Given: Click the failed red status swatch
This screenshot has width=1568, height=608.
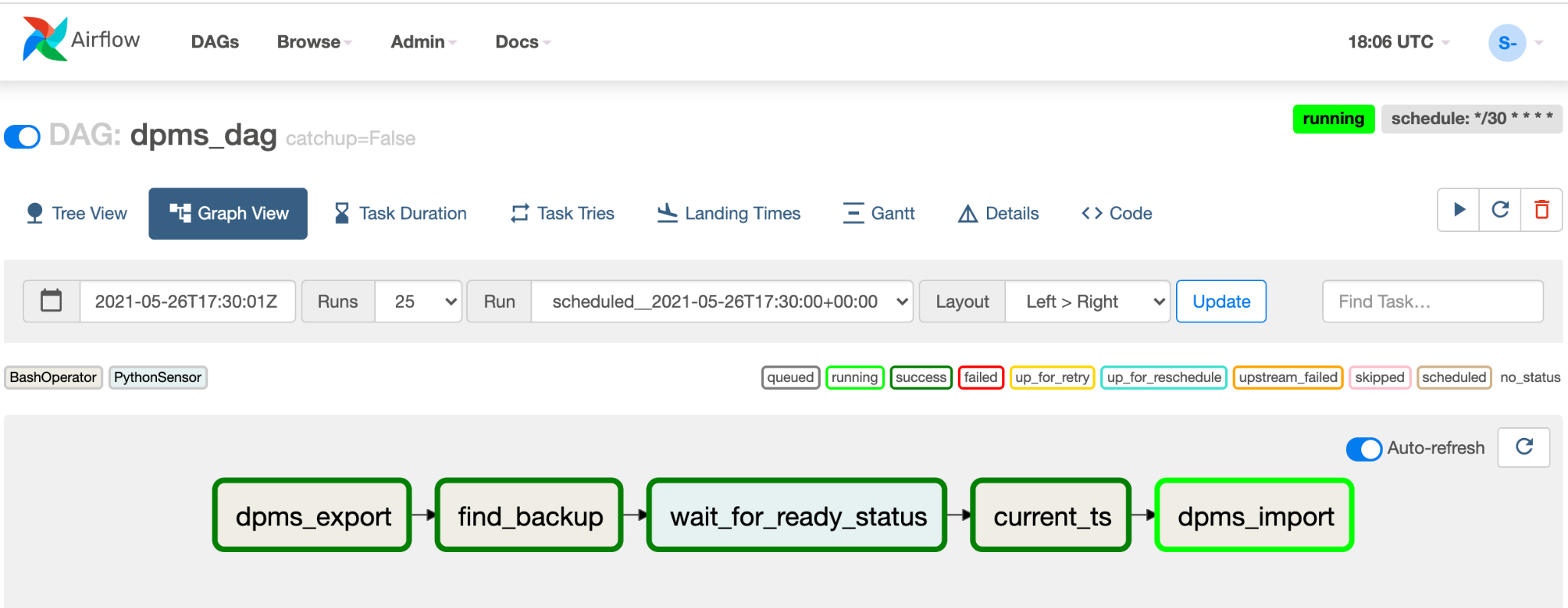Looking at the screenshot, I should pyautogui.click(x=980, y=378).
